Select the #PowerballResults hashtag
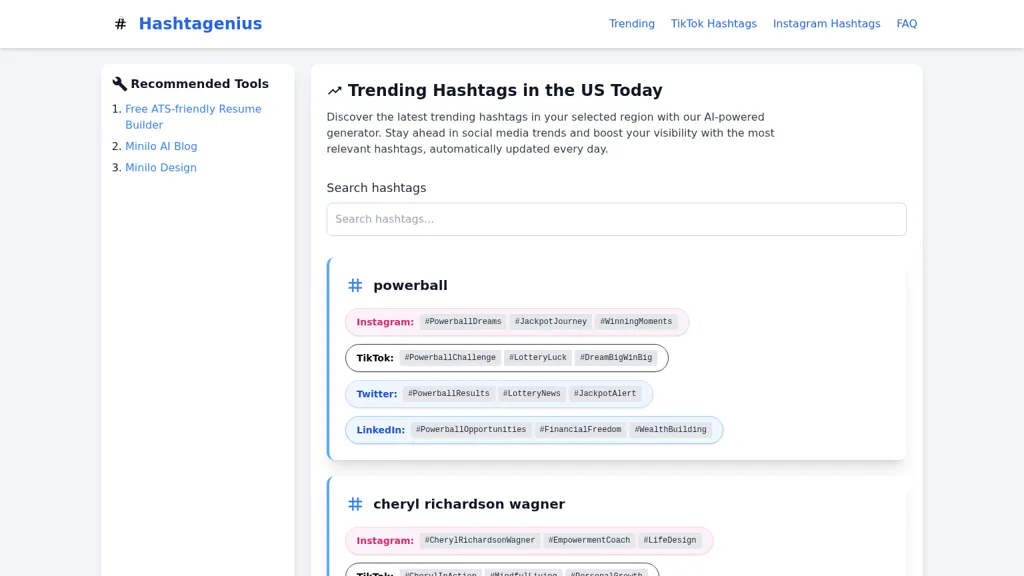Image resolution: width=1024 pixels, height=576 pixels. [449, 394]
